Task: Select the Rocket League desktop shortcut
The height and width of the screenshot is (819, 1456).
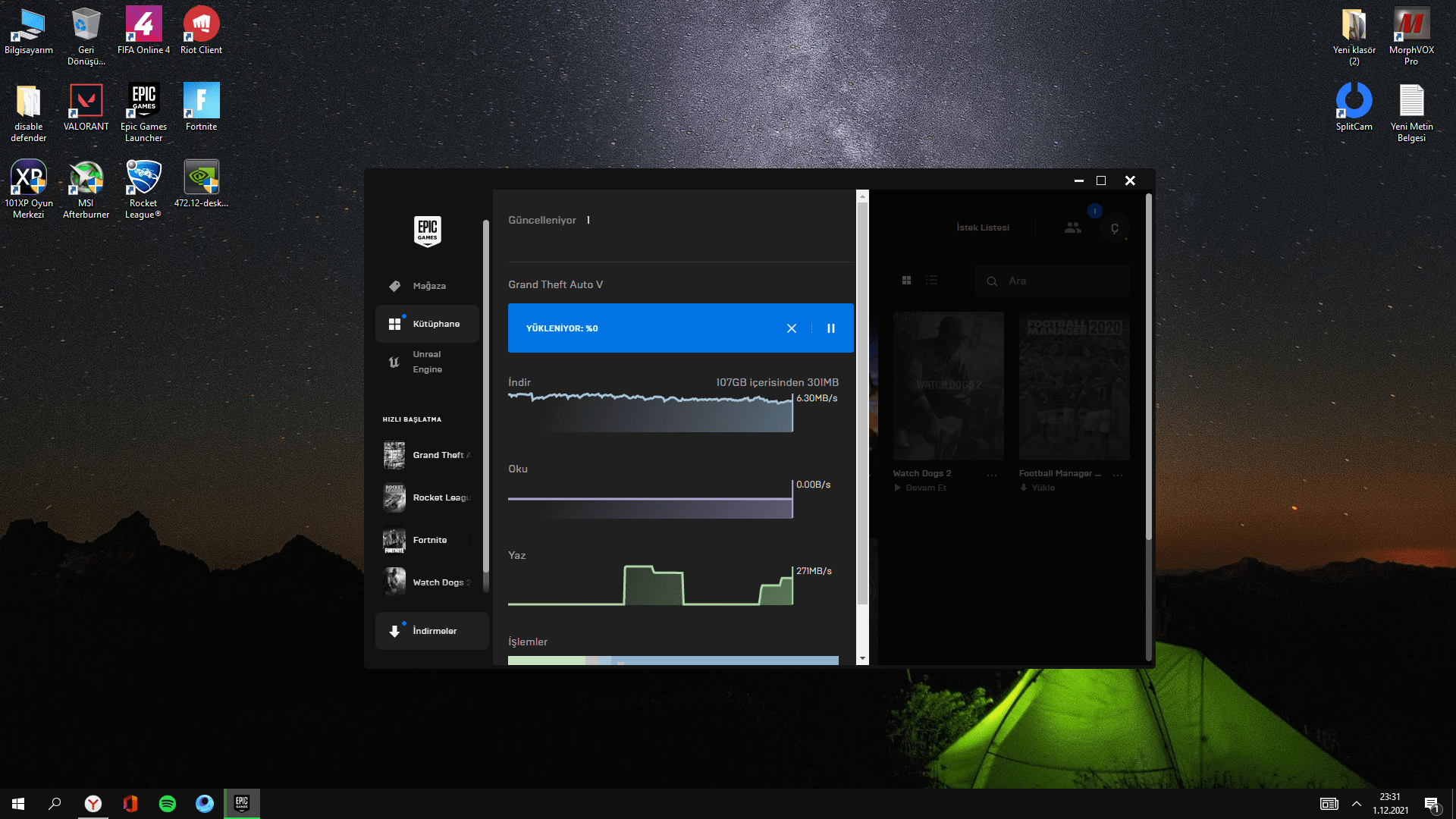Action: point(144,190)
